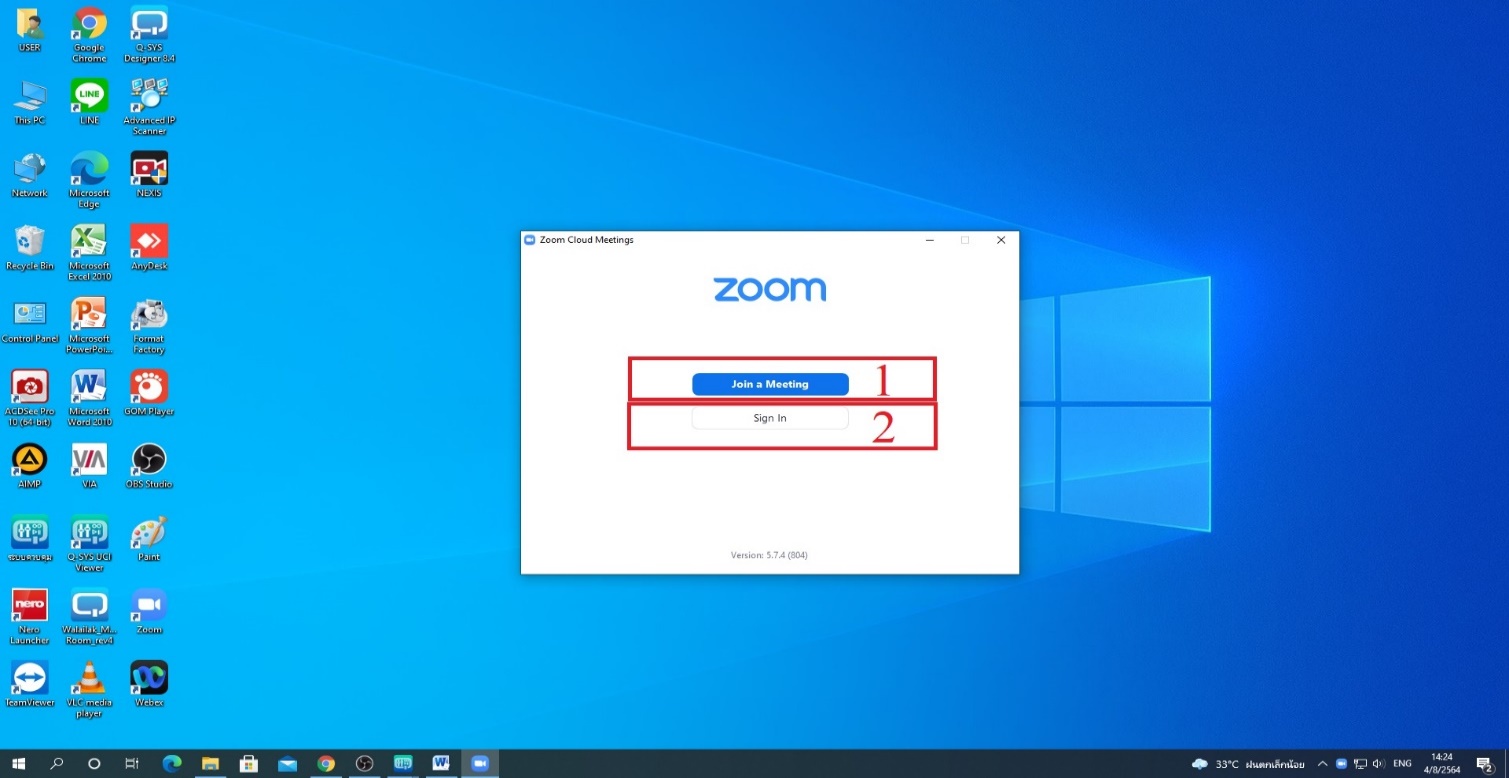Select the Q-SYS UCI Viewer desktop shortcut
1509x778 pixels.
(89, 544)
